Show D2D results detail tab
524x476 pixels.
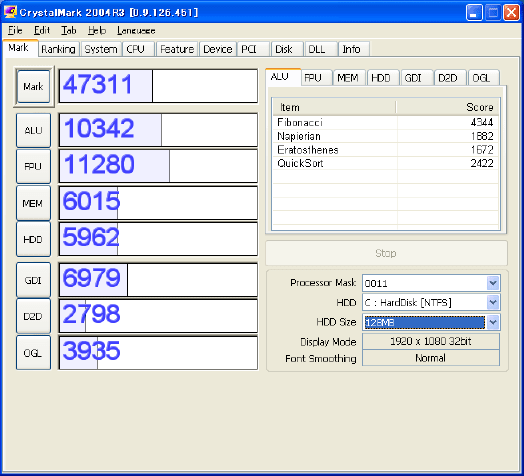point(450,78)
